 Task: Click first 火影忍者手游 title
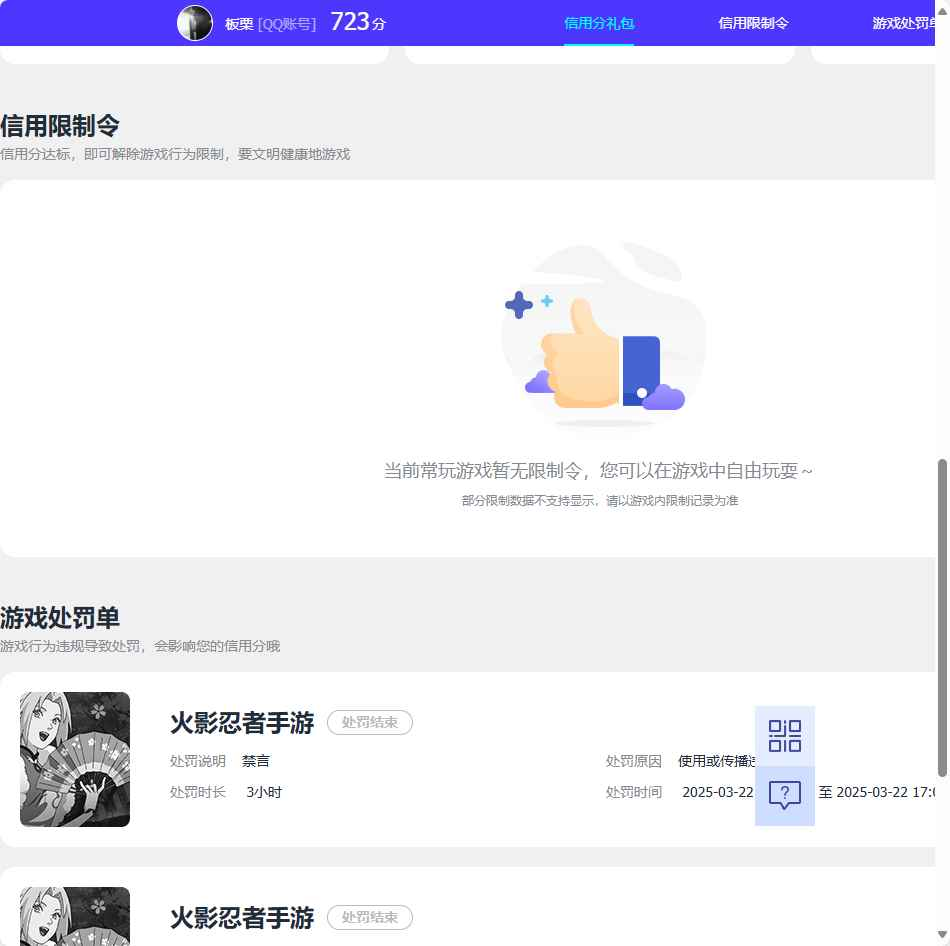242,722
